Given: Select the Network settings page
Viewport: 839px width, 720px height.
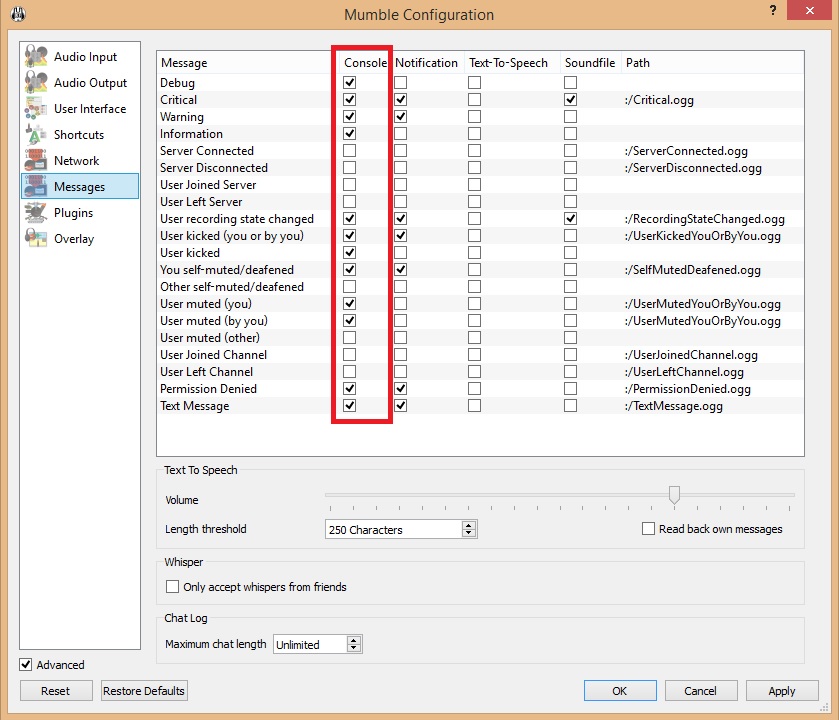Looking at the screenshot, I should [x=80, y=160].
